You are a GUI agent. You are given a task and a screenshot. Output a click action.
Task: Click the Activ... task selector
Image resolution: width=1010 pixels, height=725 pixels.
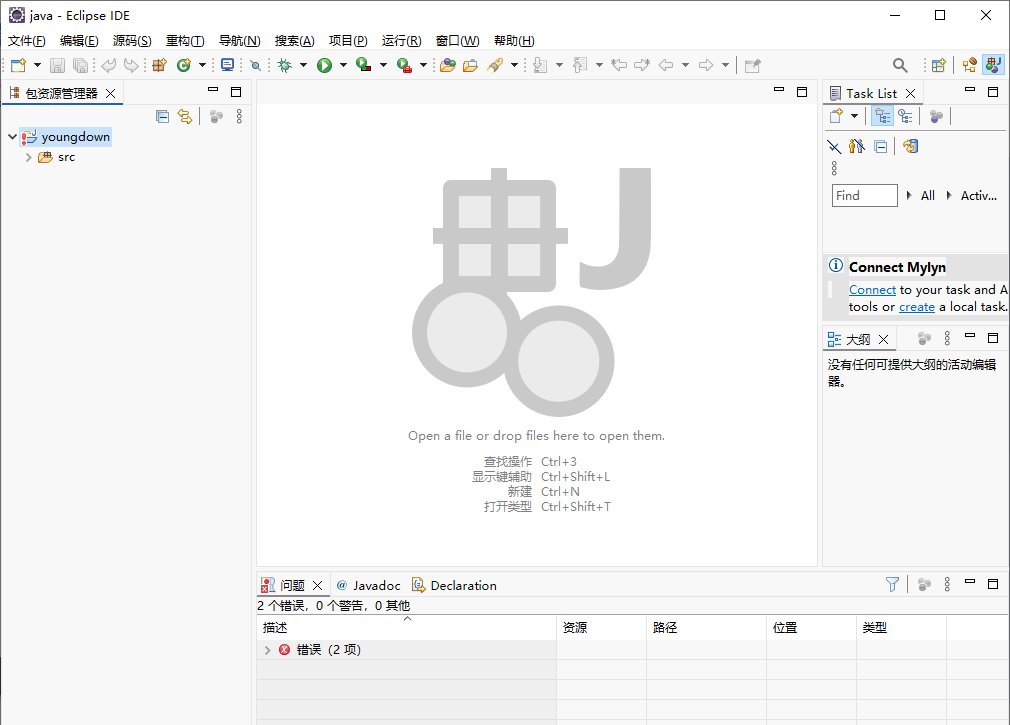click(x=978, y=196)
